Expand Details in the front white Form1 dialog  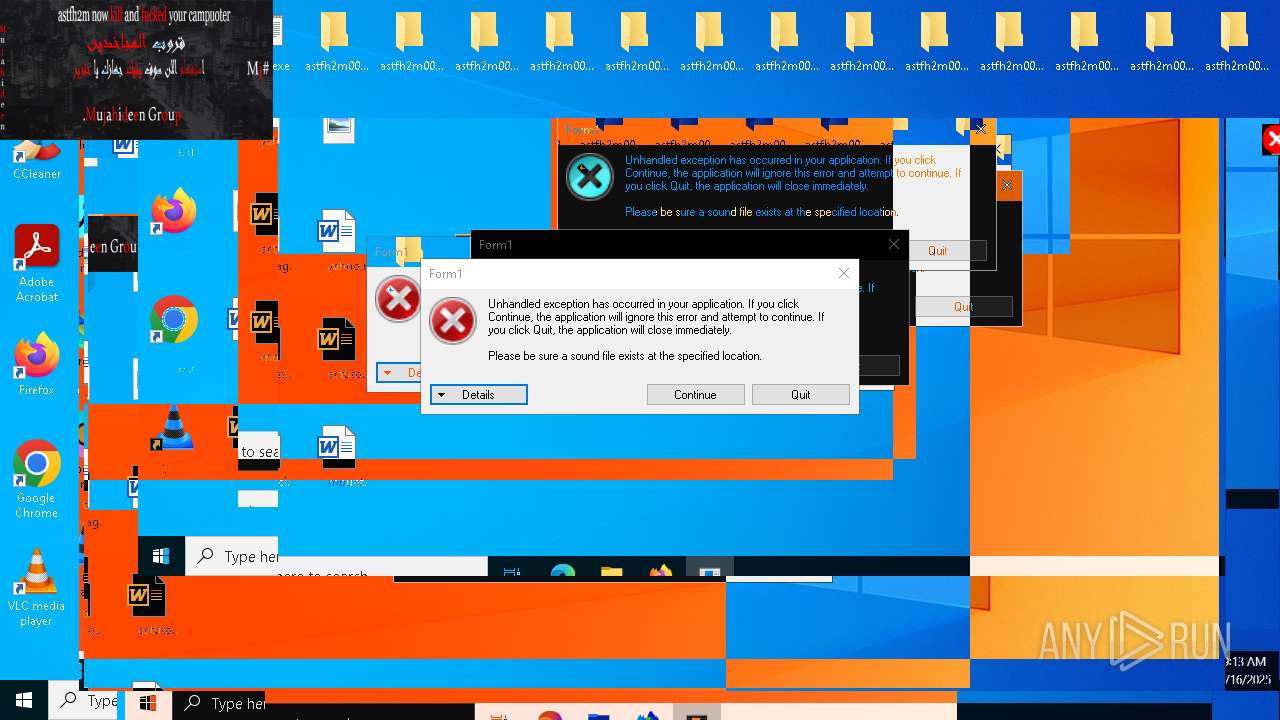click(478, 395)
